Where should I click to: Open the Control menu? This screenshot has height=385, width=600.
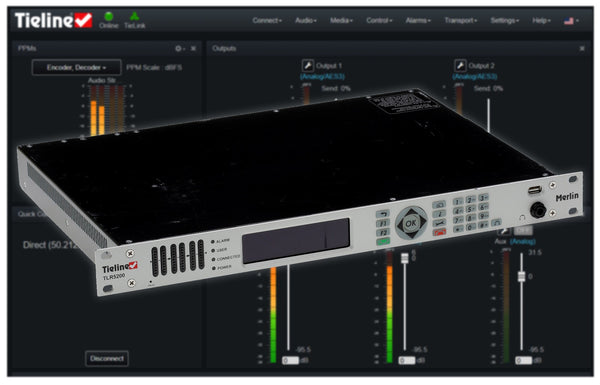[379, 20]
